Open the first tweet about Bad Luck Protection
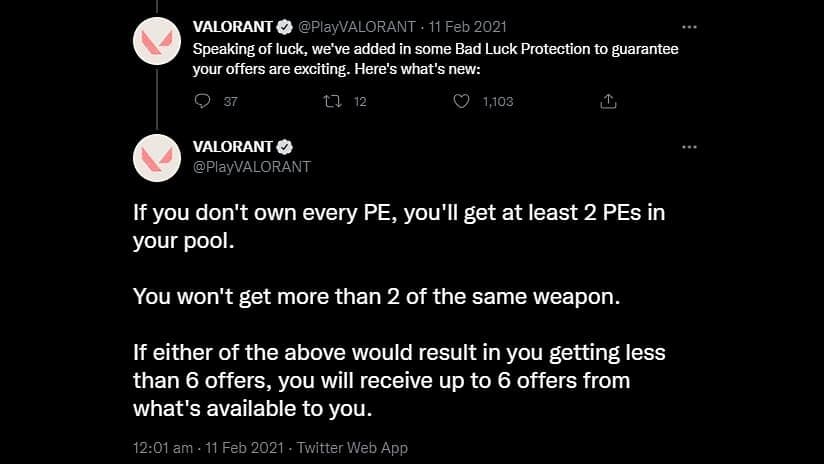Screen dimensions: 824x464 click(x=435, y=59)
